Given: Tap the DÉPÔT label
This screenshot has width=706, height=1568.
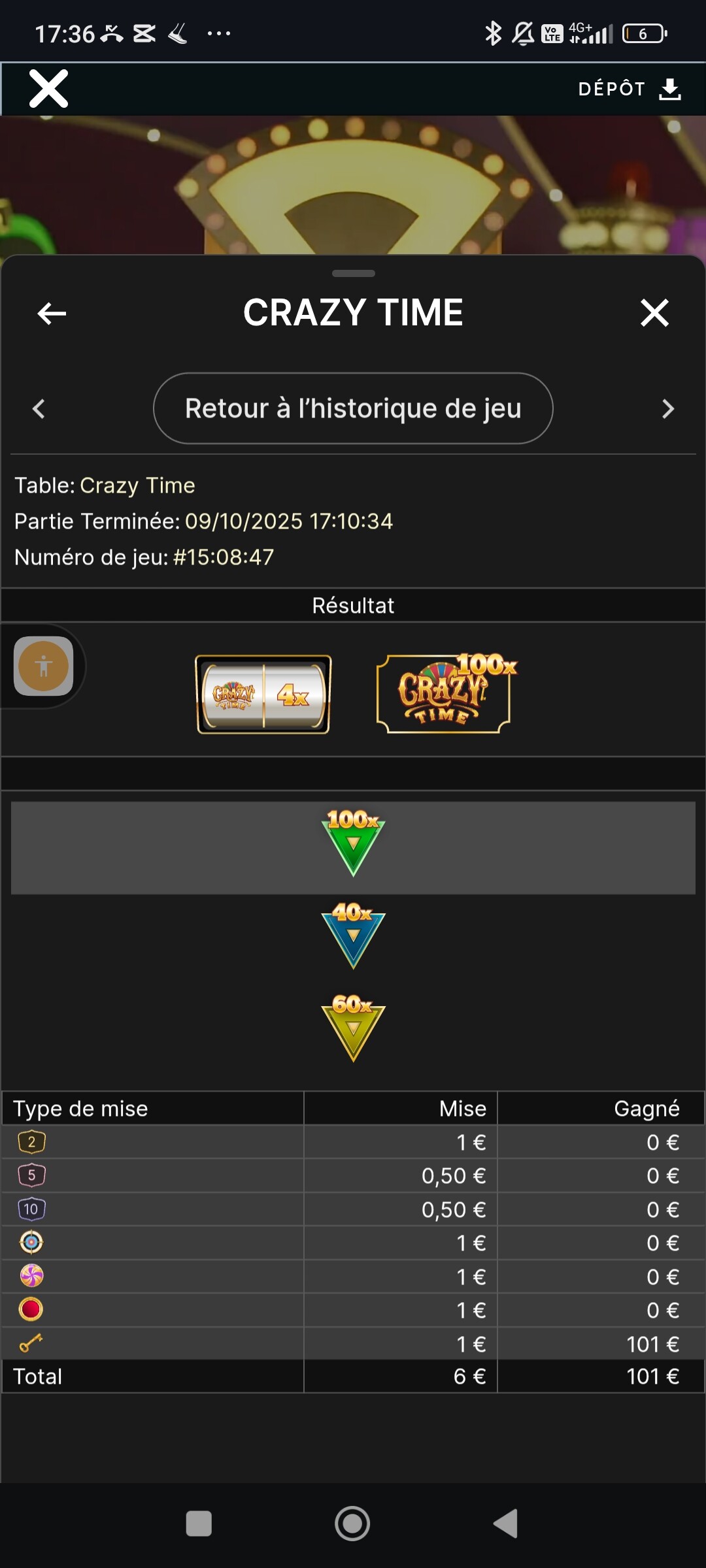Looking at the screenshot, I should (612, 89).
